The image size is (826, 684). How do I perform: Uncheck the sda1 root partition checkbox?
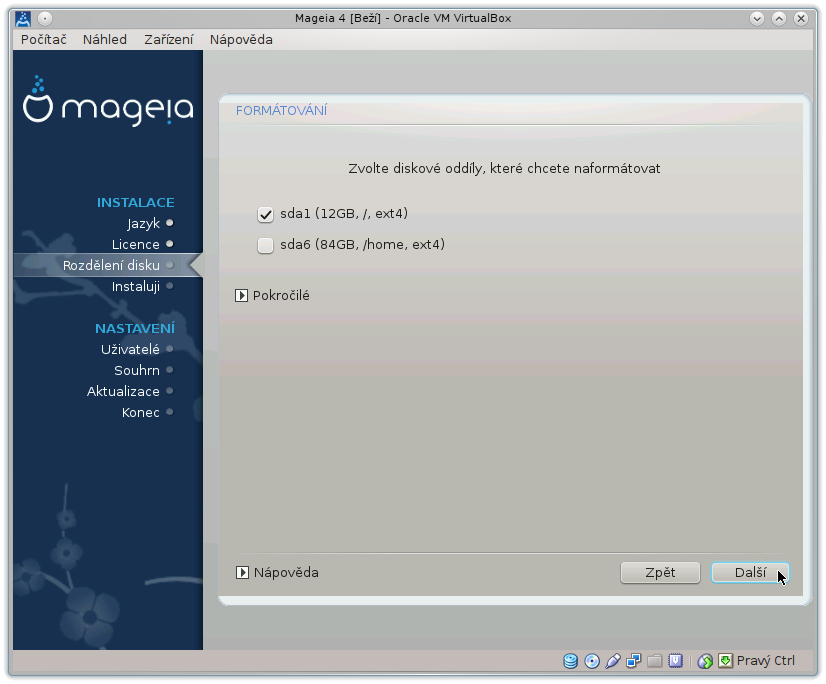[x=266, y=214]
